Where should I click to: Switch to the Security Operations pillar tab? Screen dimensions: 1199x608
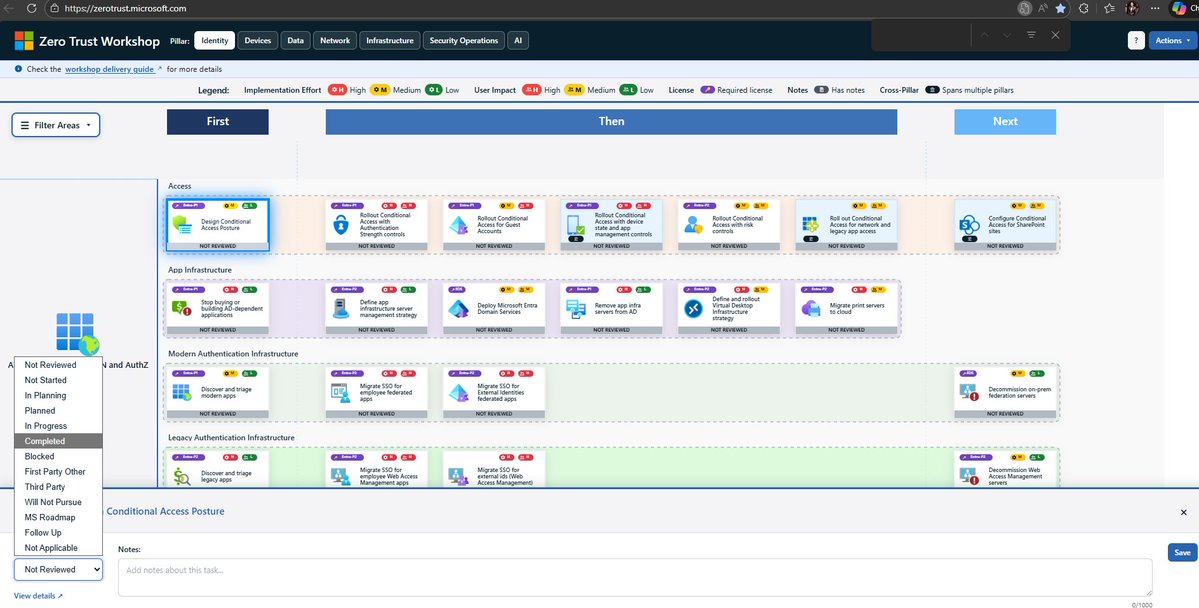pos(464,41)
